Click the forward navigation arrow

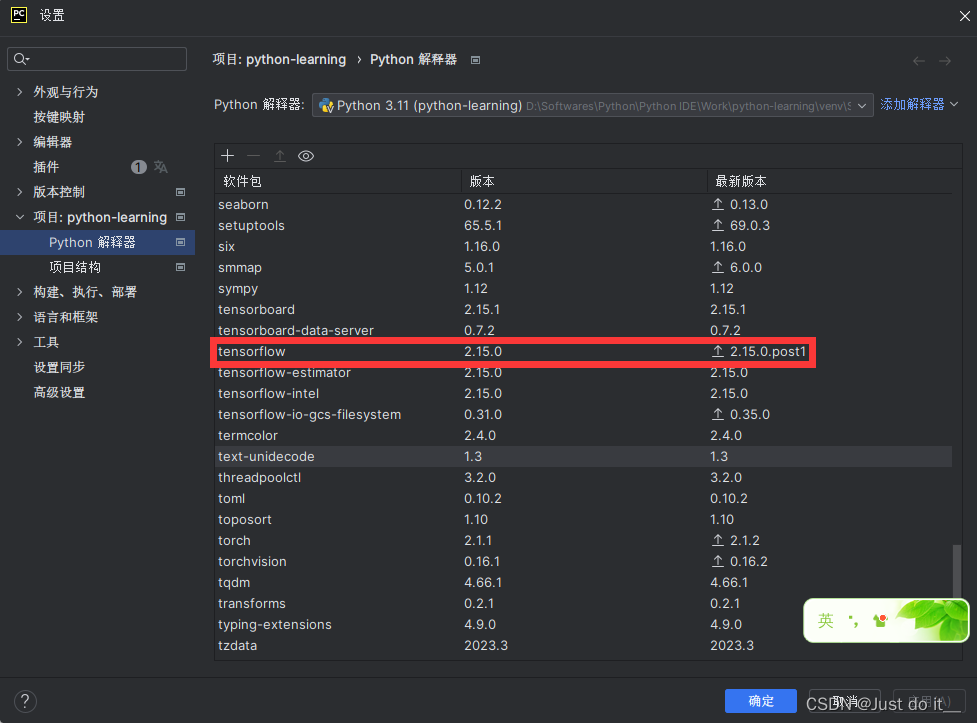pyautogui.click(x=945, y=60)
